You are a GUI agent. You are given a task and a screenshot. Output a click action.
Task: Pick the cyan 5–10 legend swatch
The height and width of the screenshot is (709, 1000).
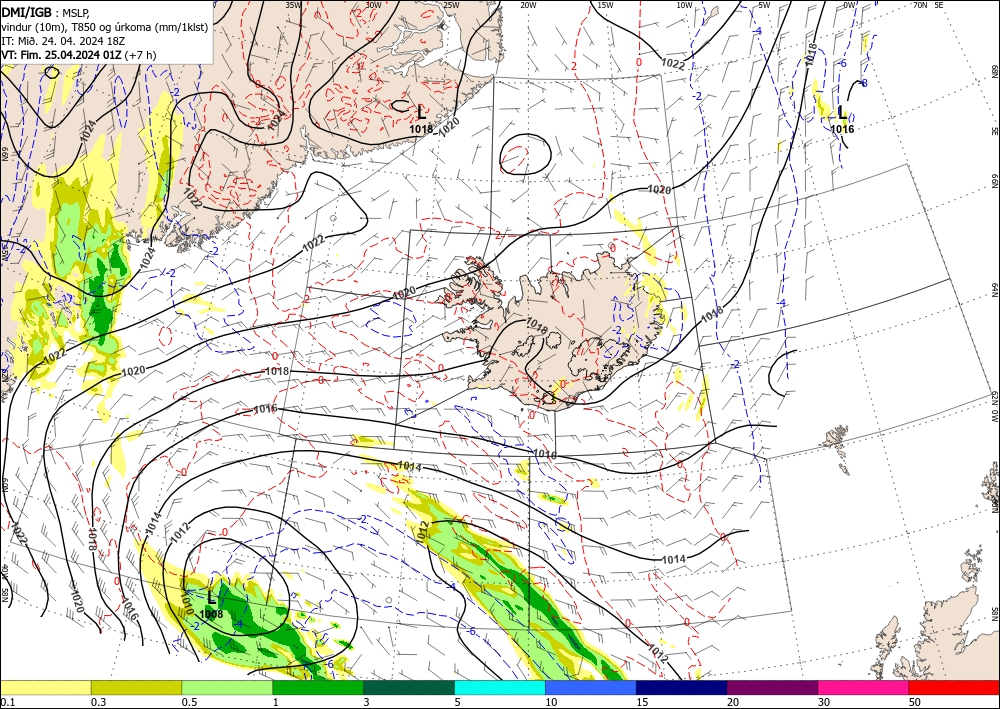[x=500, y=687]
